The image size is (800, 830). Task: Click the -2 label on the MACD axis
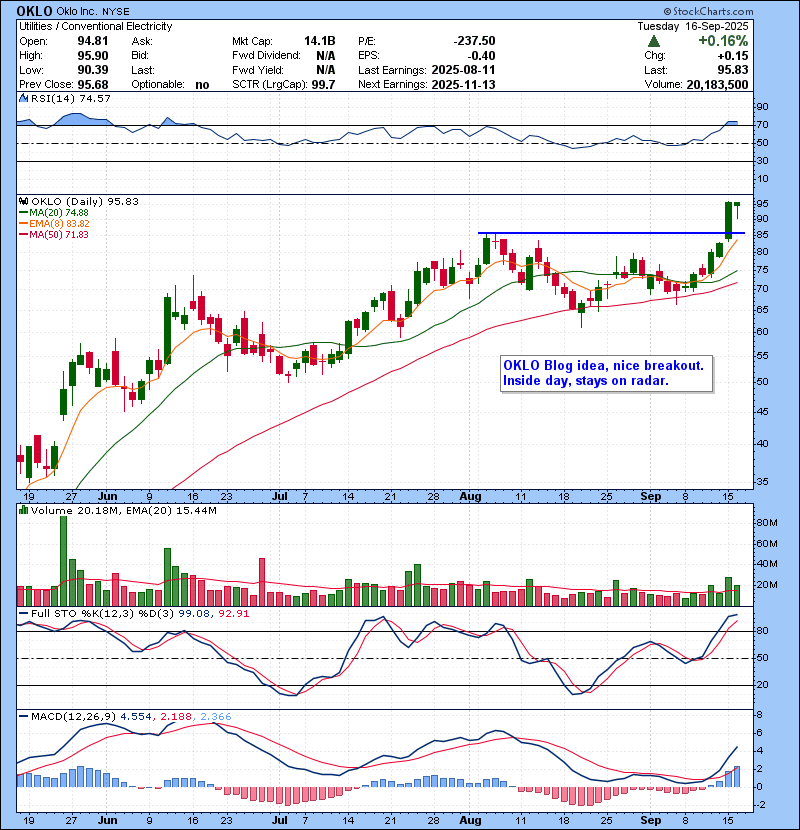point(760,805)
